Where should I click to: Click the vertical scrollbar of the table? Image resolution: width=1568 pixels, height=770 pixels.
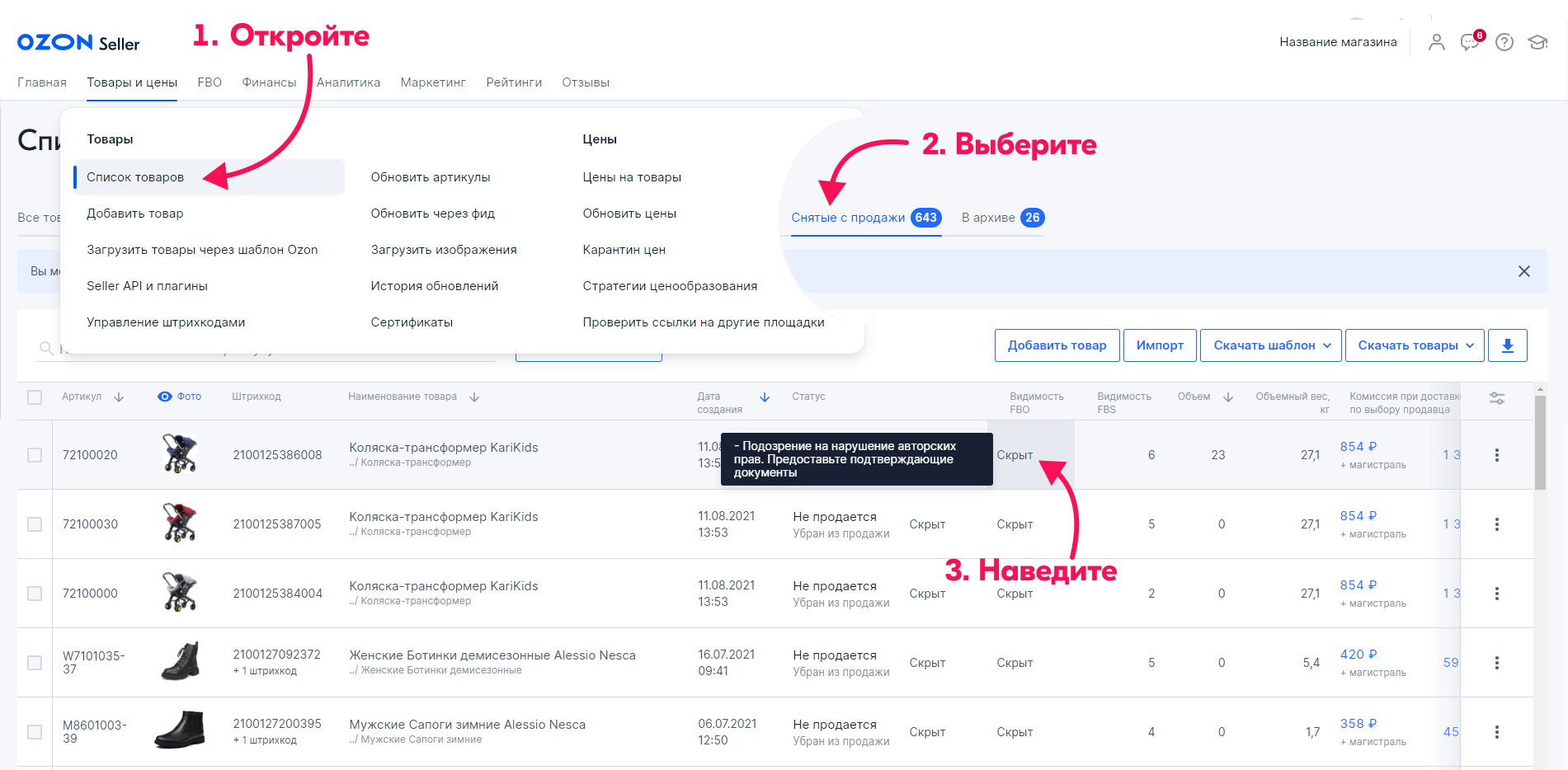click(x=1540, y=445)
